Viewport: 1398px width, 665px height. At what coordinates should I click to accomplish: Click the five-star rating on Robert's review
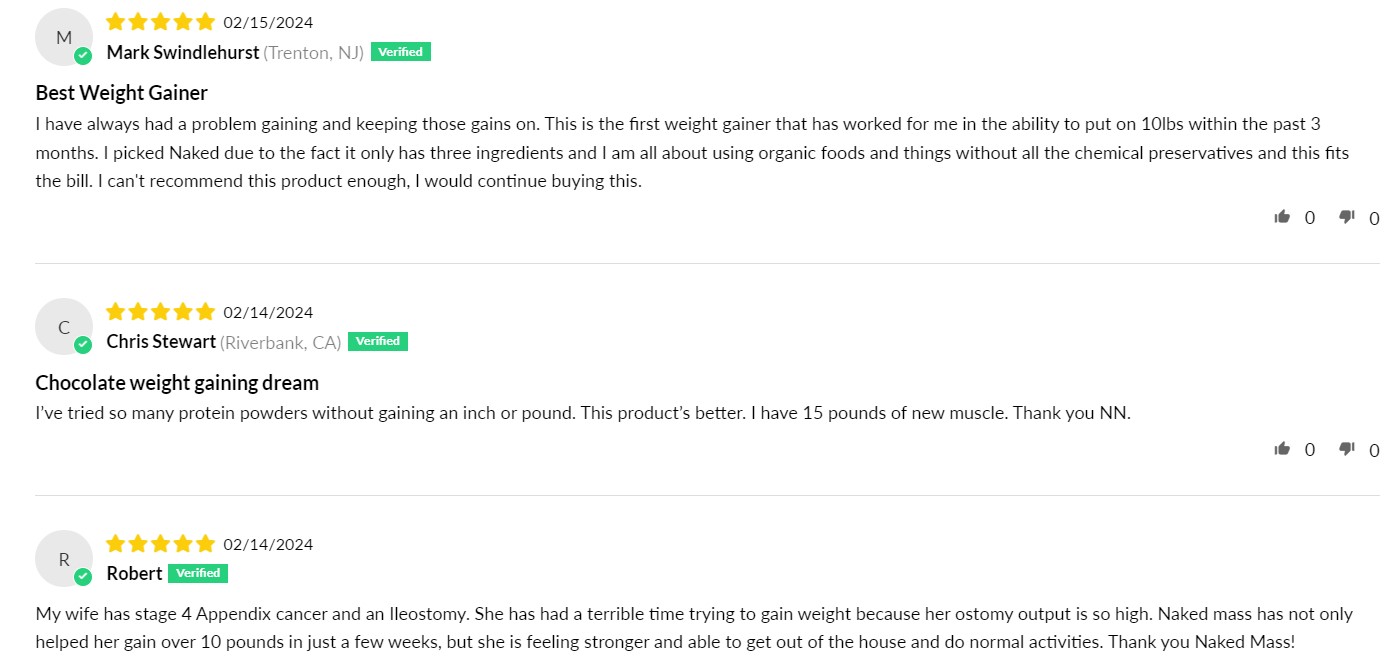coord(160,544)
